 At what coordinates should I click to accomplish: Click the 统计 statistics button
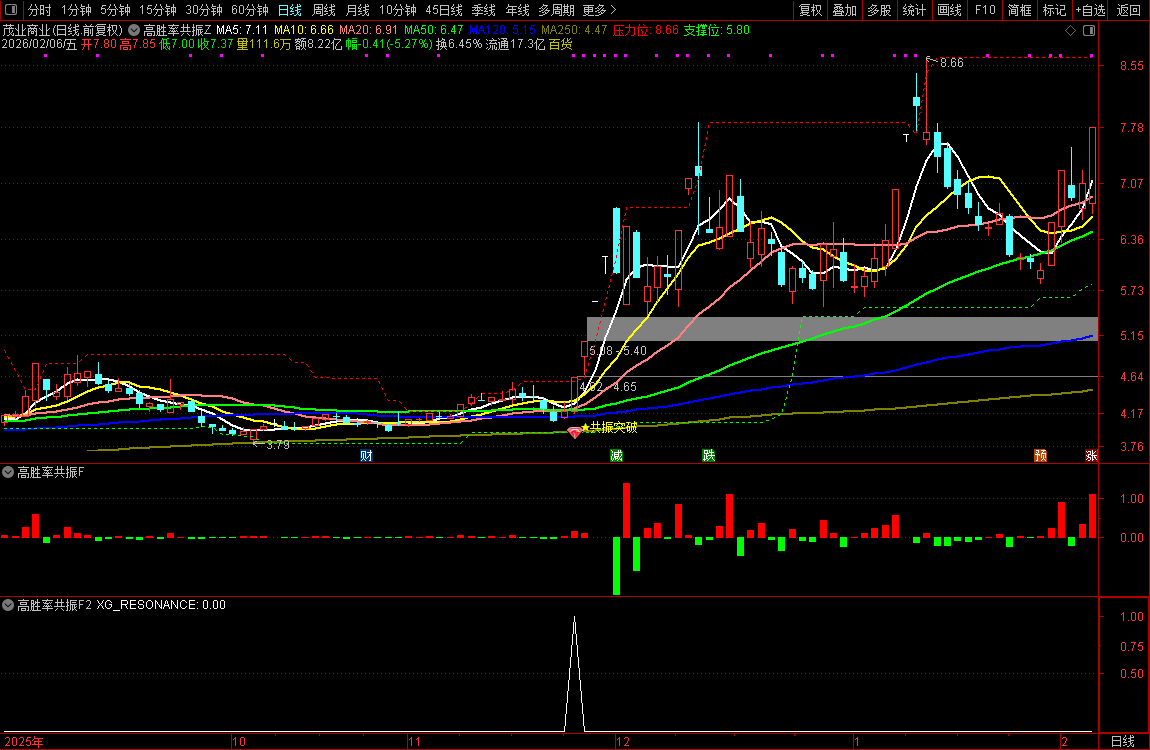[x=914, y=10]
